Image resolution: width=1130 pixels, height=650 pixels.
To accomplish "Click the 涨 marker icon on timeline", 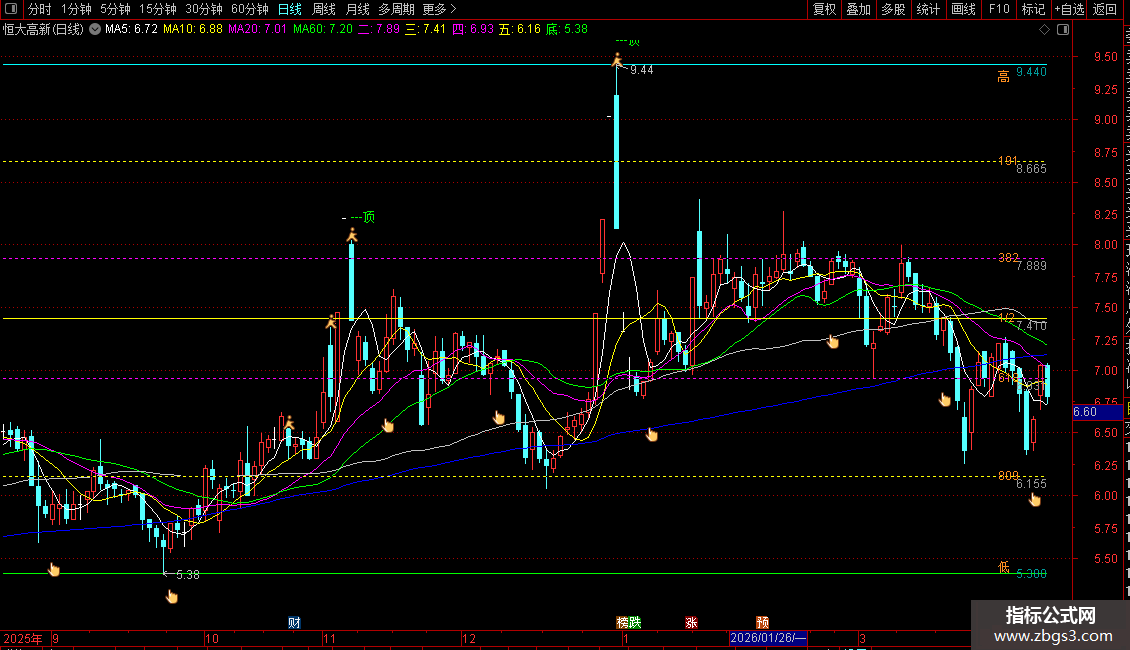I will (691, 622).
